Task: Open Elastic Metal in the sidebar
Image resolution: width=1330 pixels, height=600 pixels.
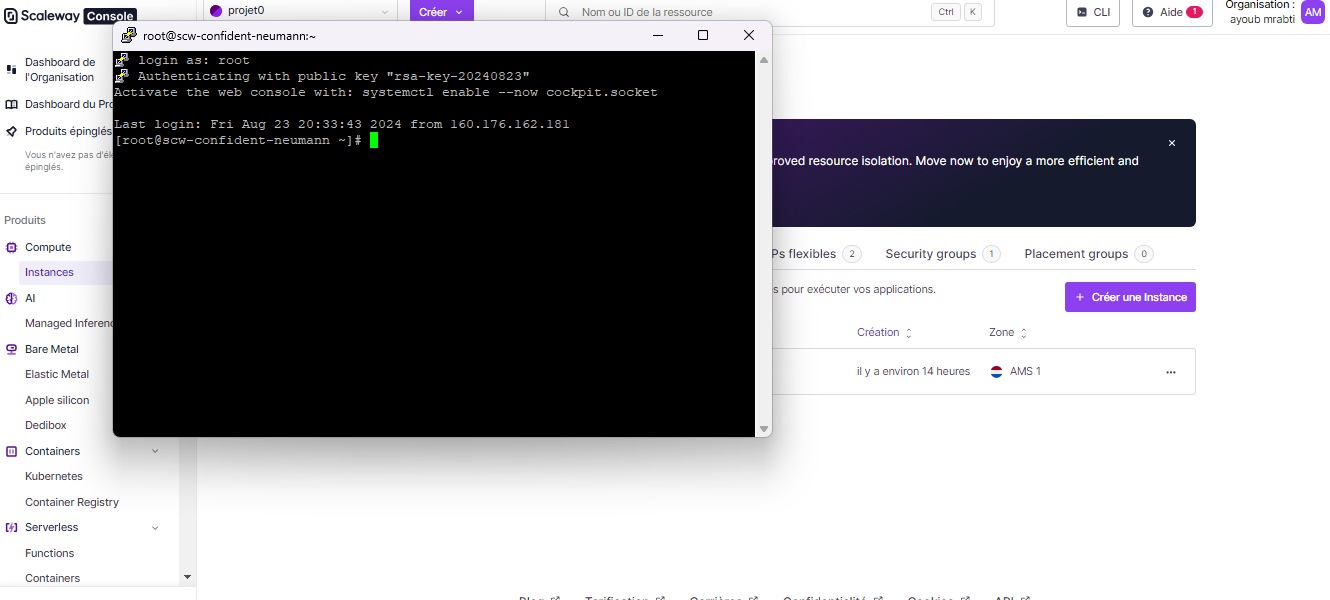Action: click(57, 374)
